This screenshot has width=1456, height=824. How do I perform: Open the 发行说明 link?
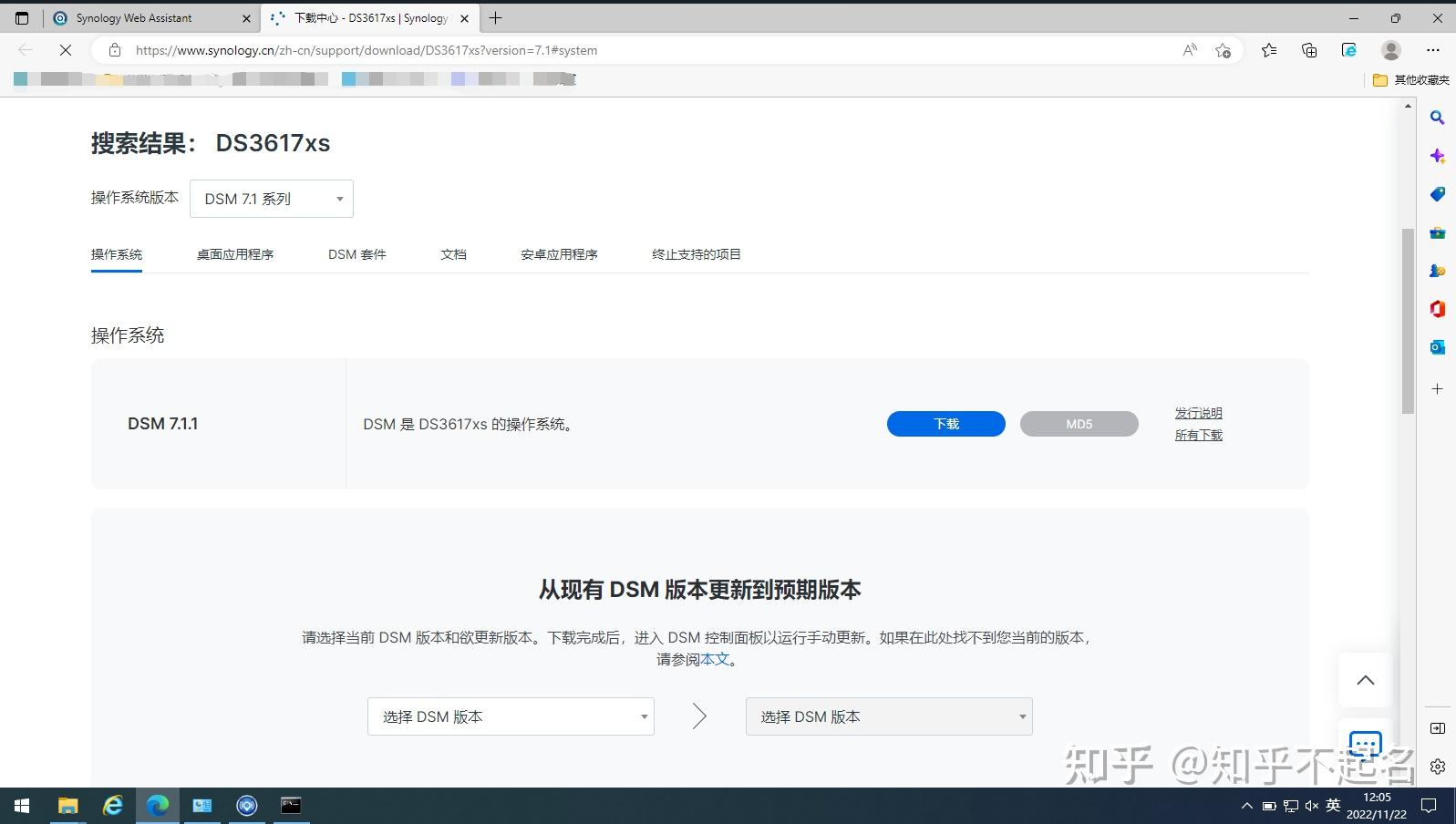[1198, 413]
